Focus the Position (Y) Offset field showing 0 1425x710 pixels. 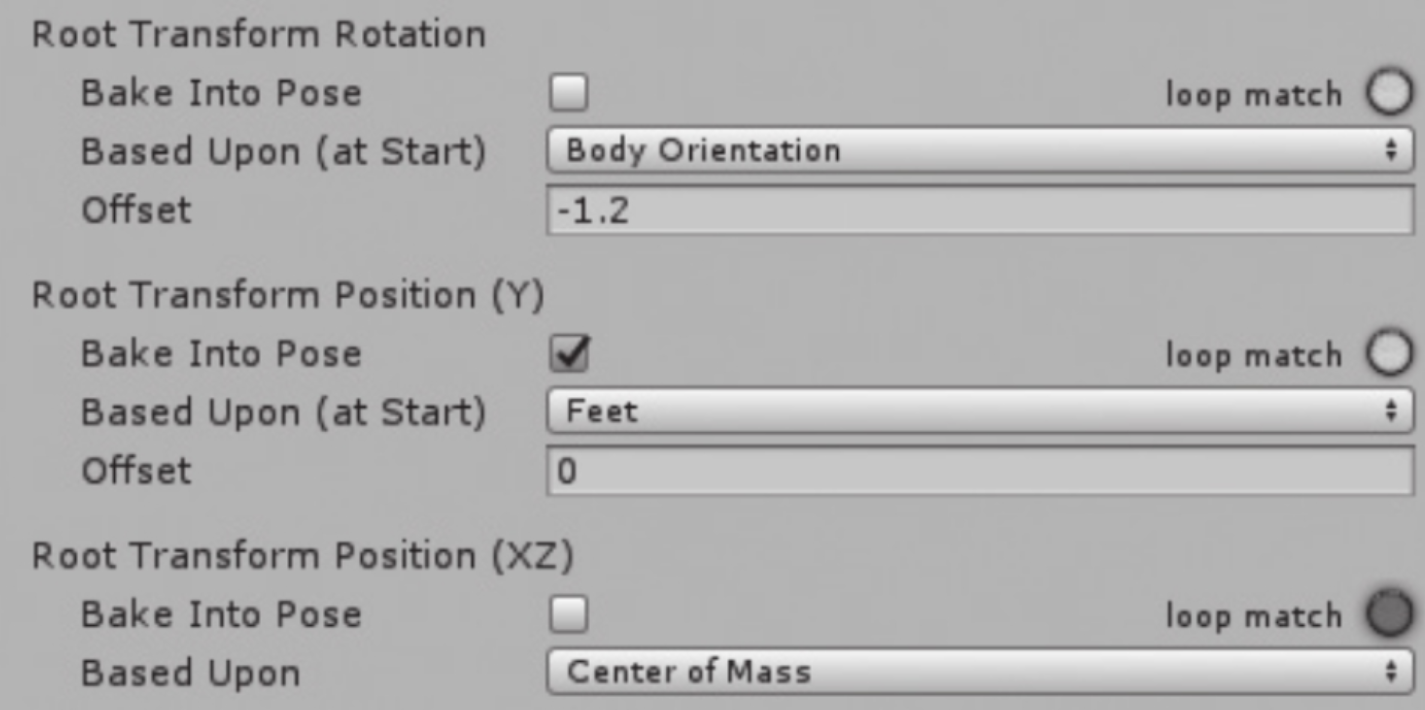point(979,471)
